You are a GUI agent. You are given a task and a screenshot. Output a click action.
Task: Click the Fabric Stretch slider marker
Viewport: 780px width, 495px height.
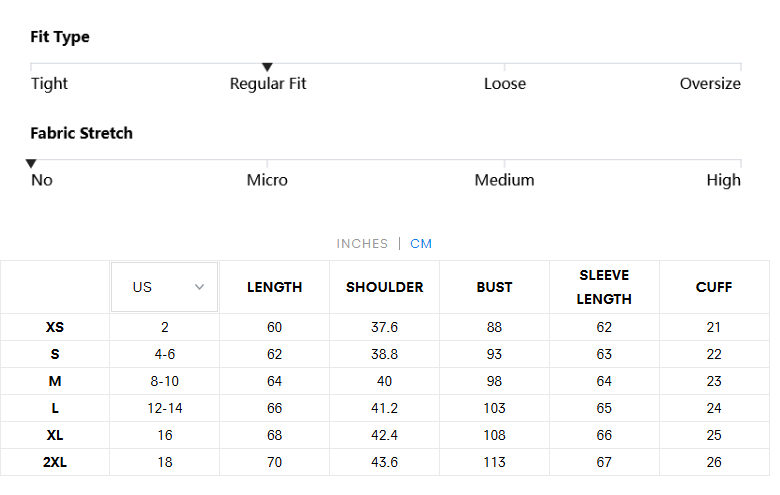[31, 163]
